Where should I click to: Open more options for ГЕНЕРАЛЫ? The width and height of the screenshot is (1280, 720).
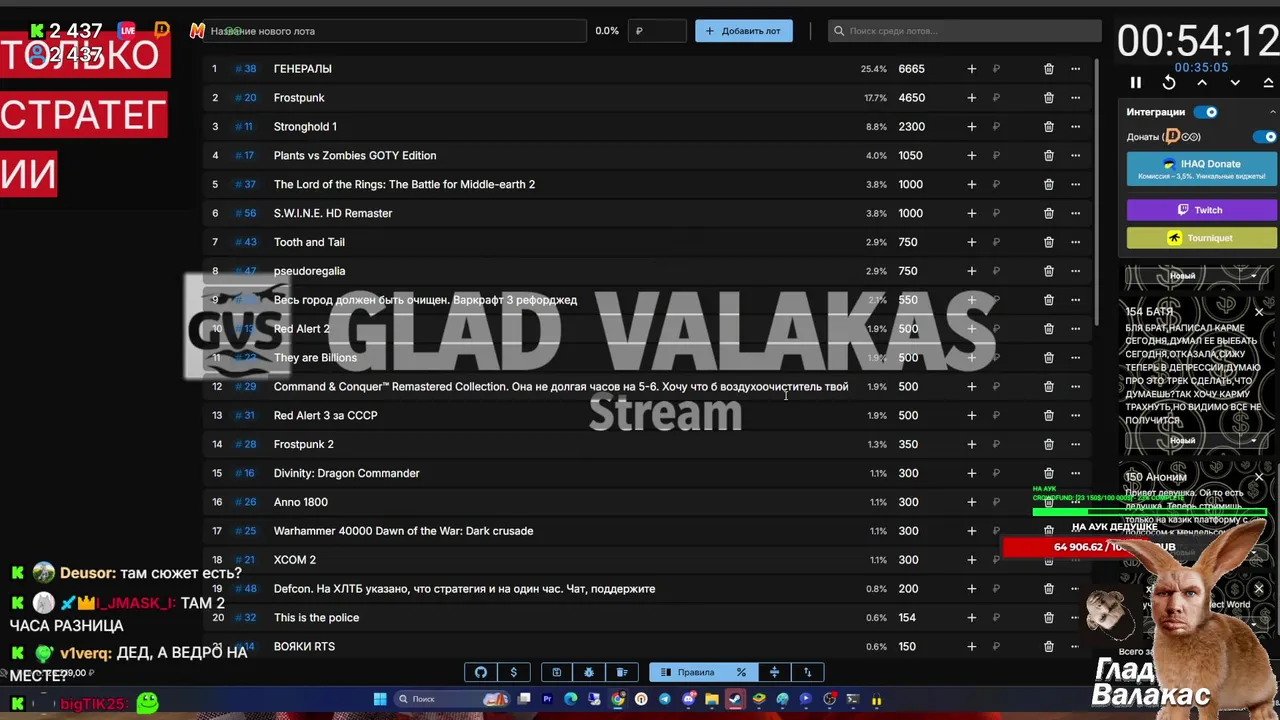click(1076, 69)
